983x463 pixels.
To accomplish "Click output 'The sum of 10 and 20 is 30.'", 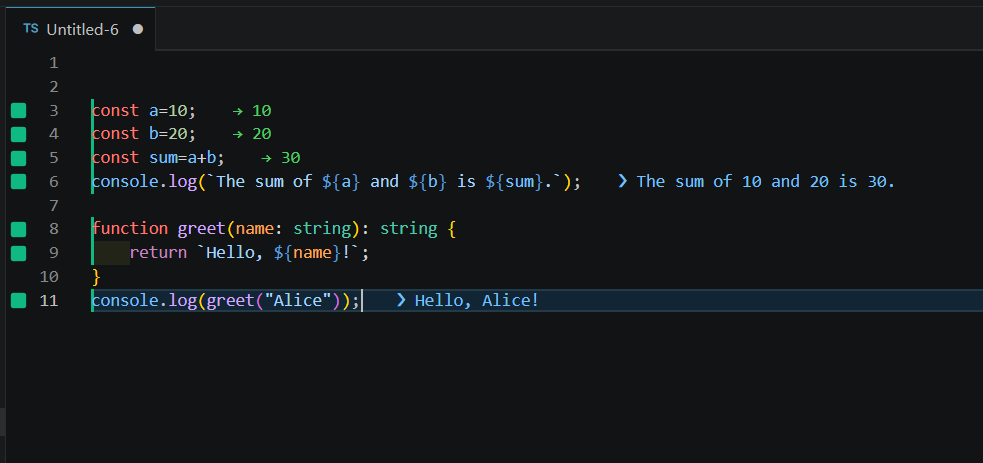I will tap(766, 182).
